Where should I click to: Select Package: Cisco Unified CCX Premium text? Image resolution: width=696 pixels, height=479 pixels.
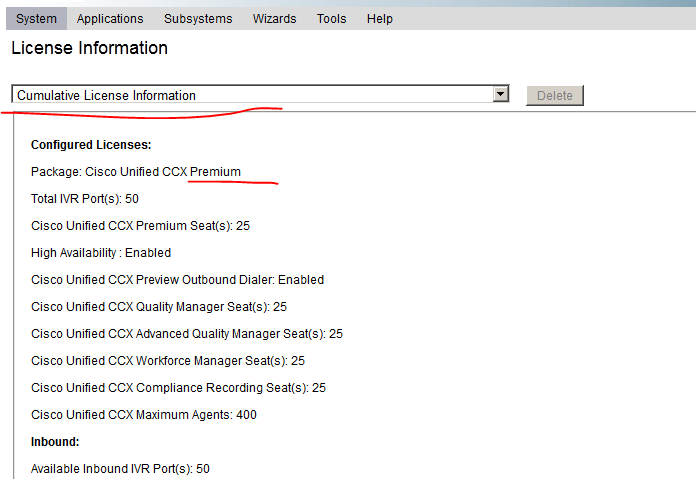coord(136,172)
